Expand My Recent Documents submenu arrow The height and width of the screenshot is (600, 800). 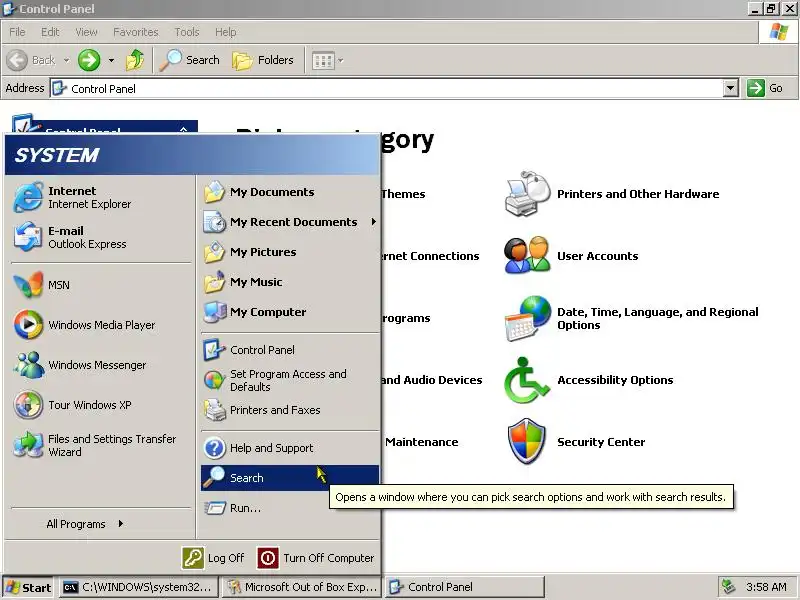coord(373,222)
